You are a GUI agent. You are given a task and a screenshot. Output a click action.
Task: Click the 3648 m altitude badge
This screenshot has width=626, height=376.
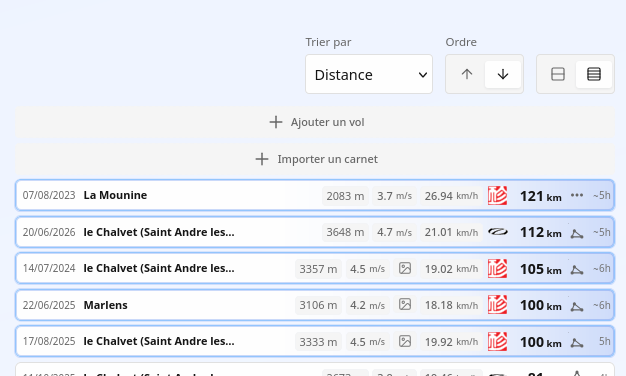[345, 232]
